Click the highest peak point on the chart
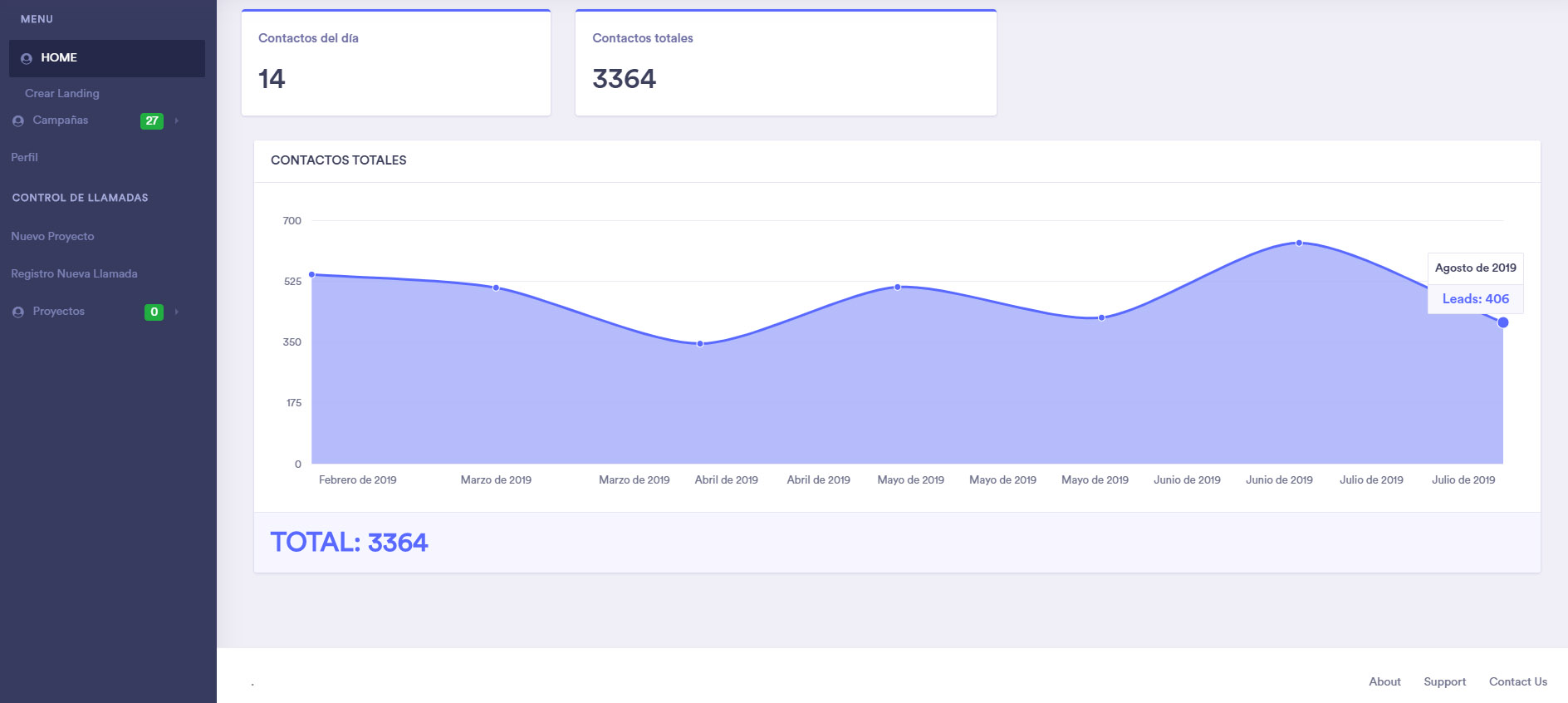1568x703 pixels. click(1299, 243)
